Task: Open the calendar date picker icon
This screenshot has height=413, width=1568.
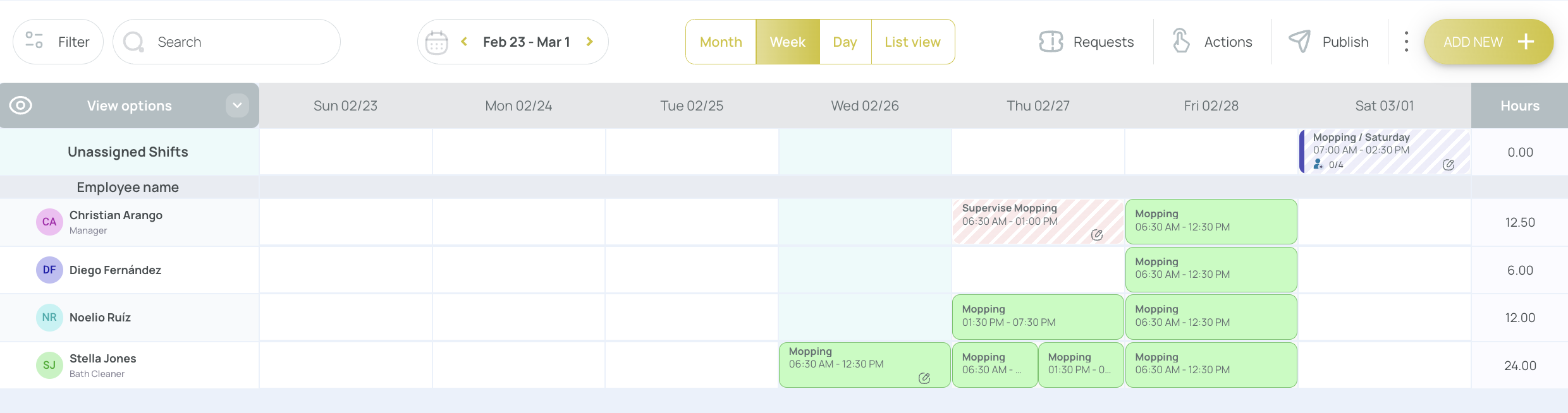Action: pos(437,42)
